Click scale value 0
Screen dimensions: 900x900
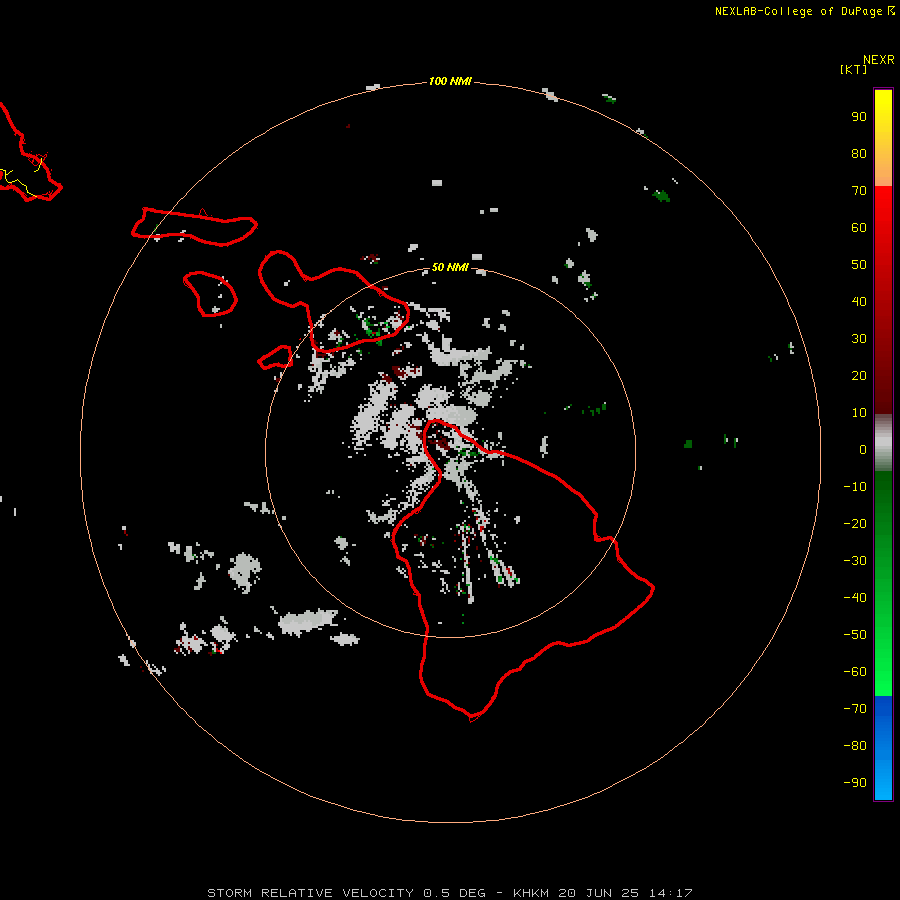[x=863, y=449]
